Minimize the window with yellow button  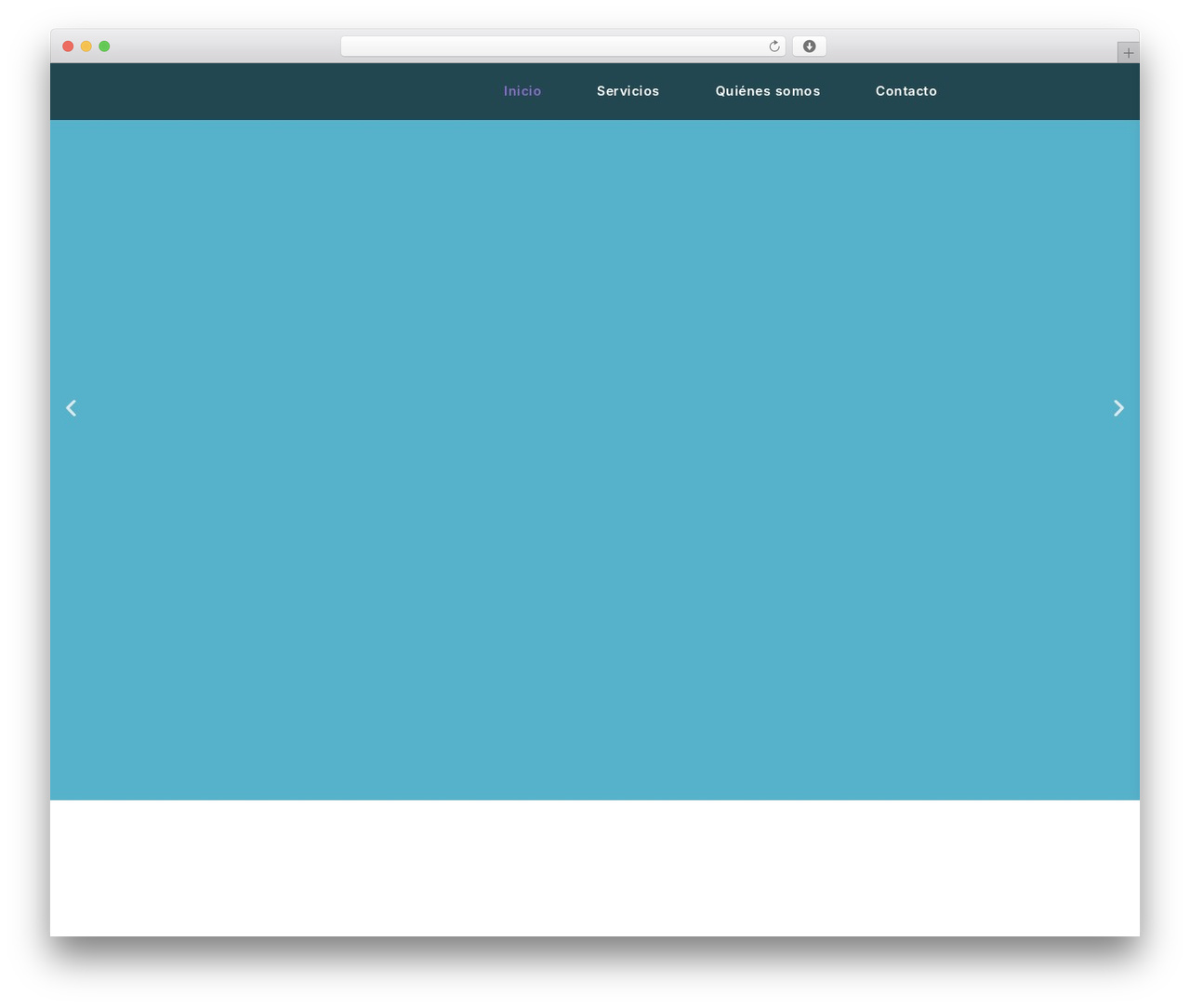tap(86, 46)
